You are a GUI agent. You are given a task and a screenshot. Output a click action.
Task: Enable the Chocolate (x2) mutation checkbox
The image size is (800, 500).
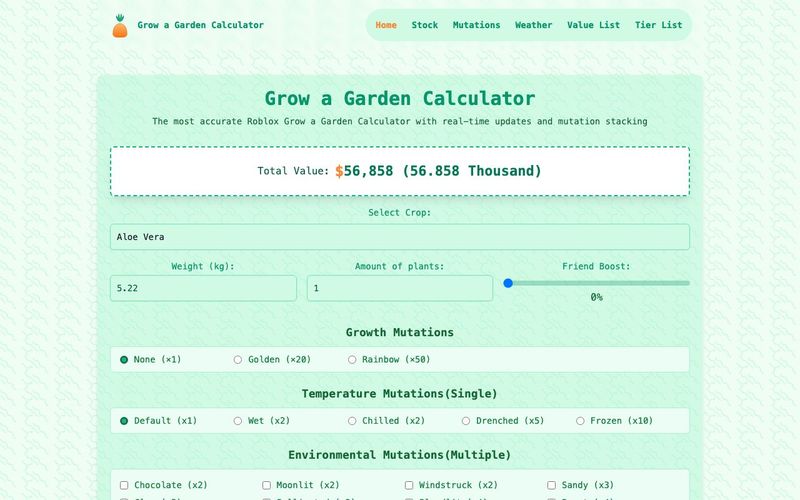click(x=124, y=485)
